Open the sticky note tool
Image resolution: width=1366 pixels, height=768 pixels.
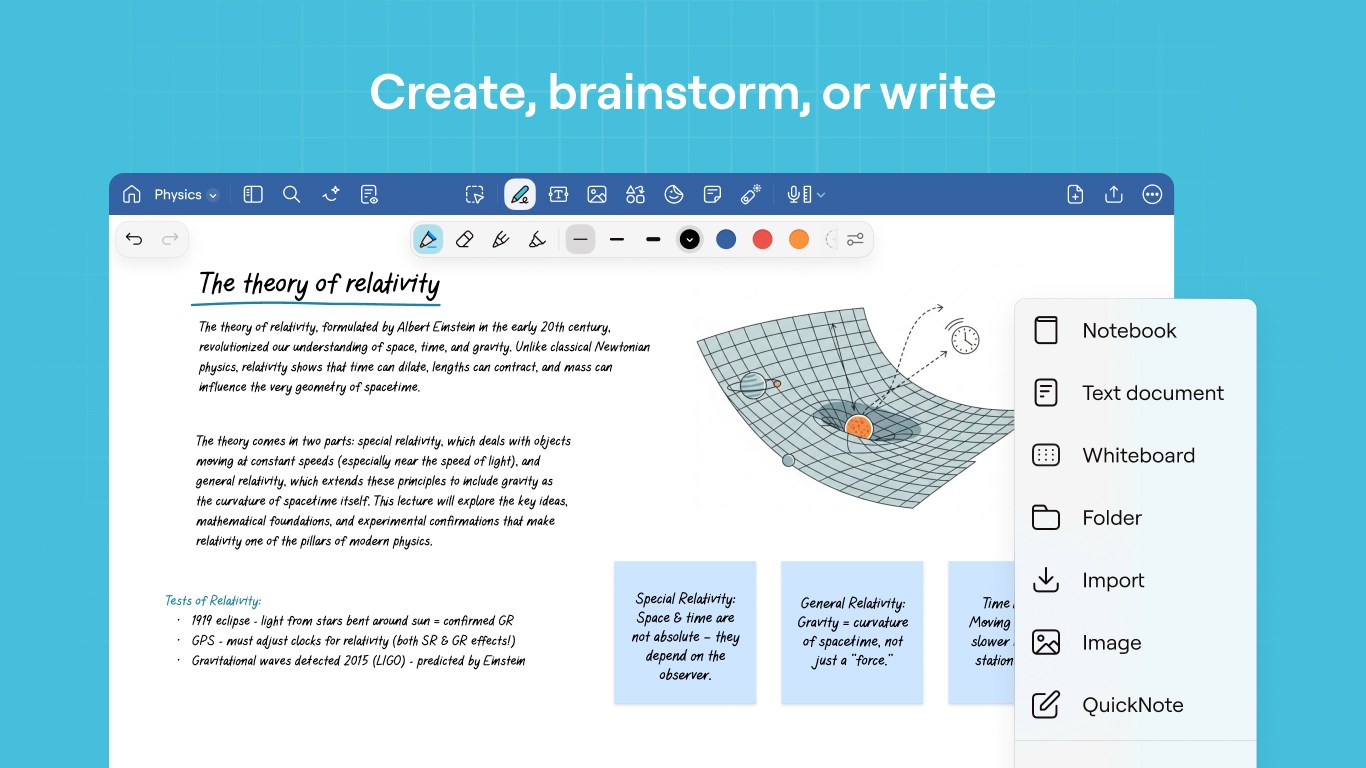(x=712, y=194)
